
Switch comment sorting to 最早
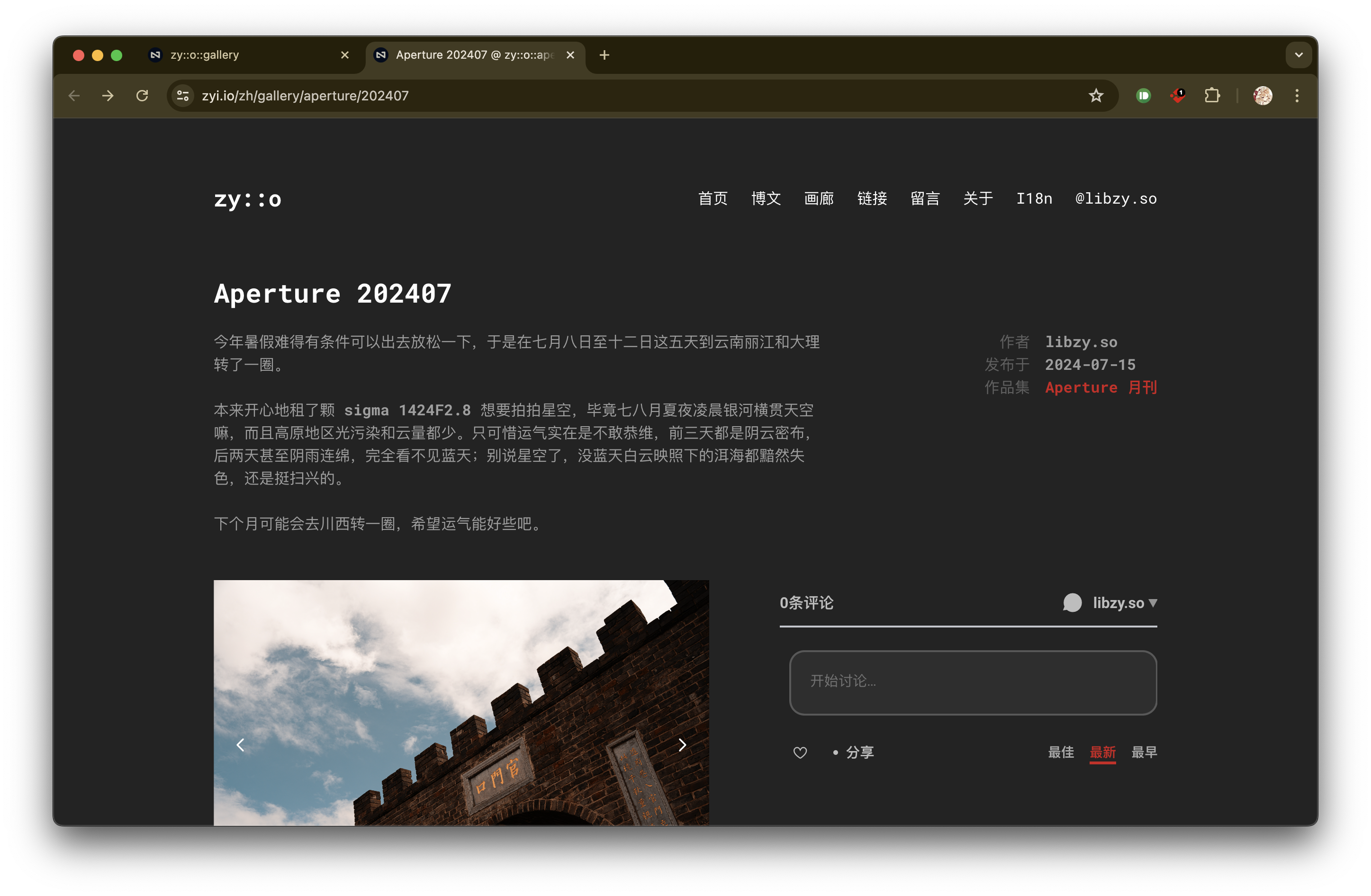tap(1144, 752)
